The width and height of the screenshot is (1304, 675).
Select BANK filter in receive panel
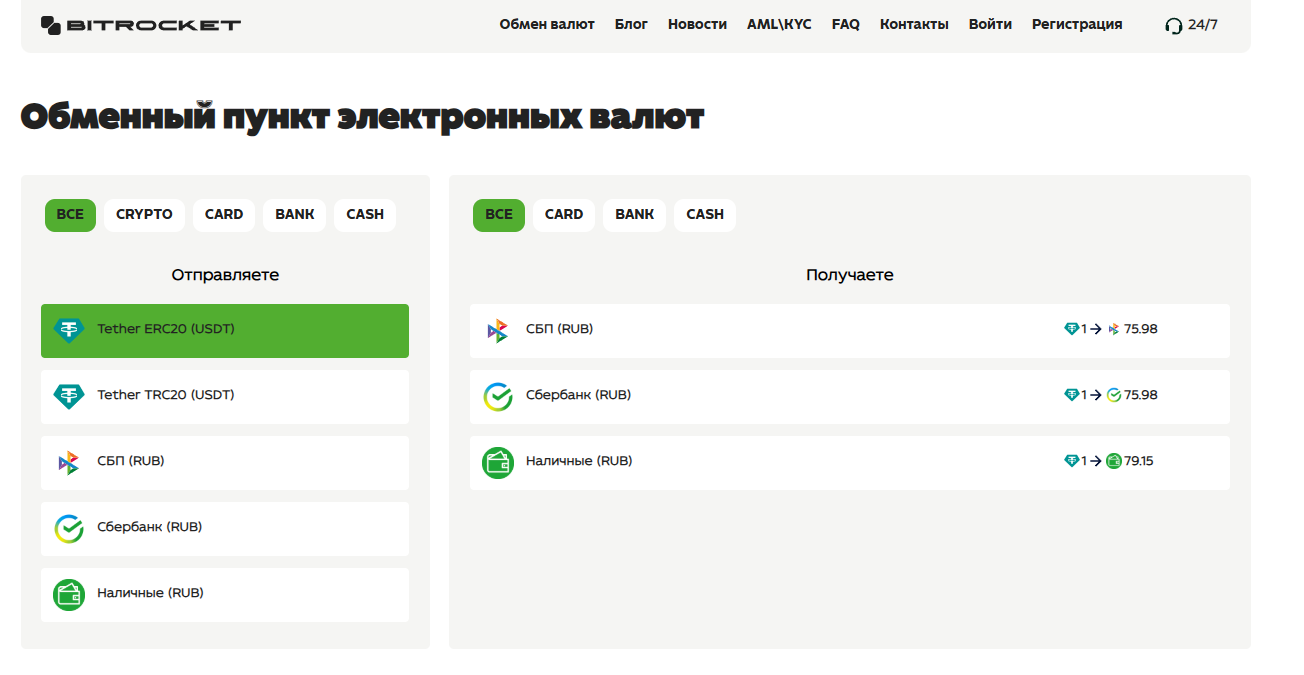coord(634,215)
